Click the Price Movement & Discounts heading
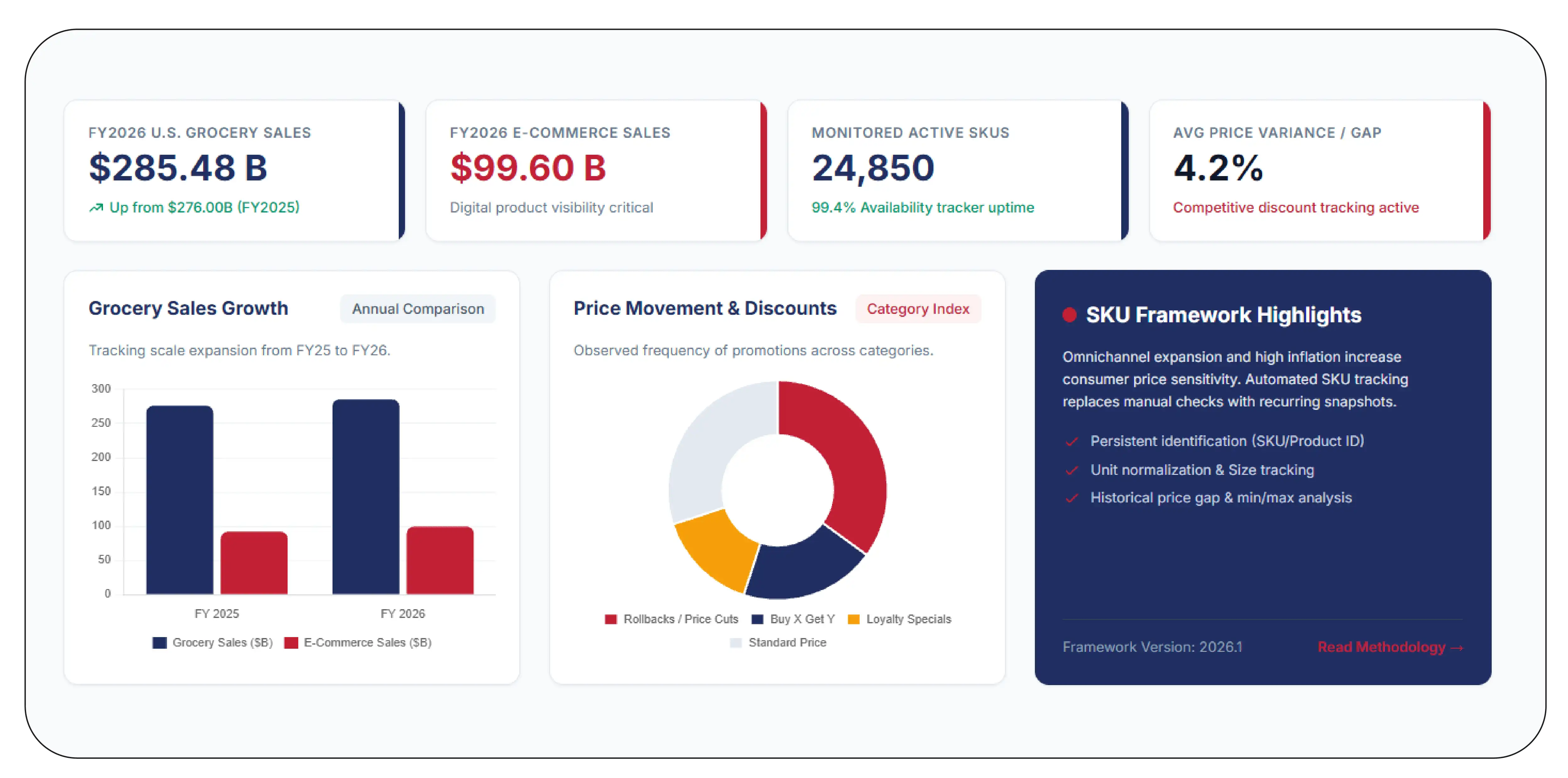This screenshot has width=1568, height=778. [705, 309]
